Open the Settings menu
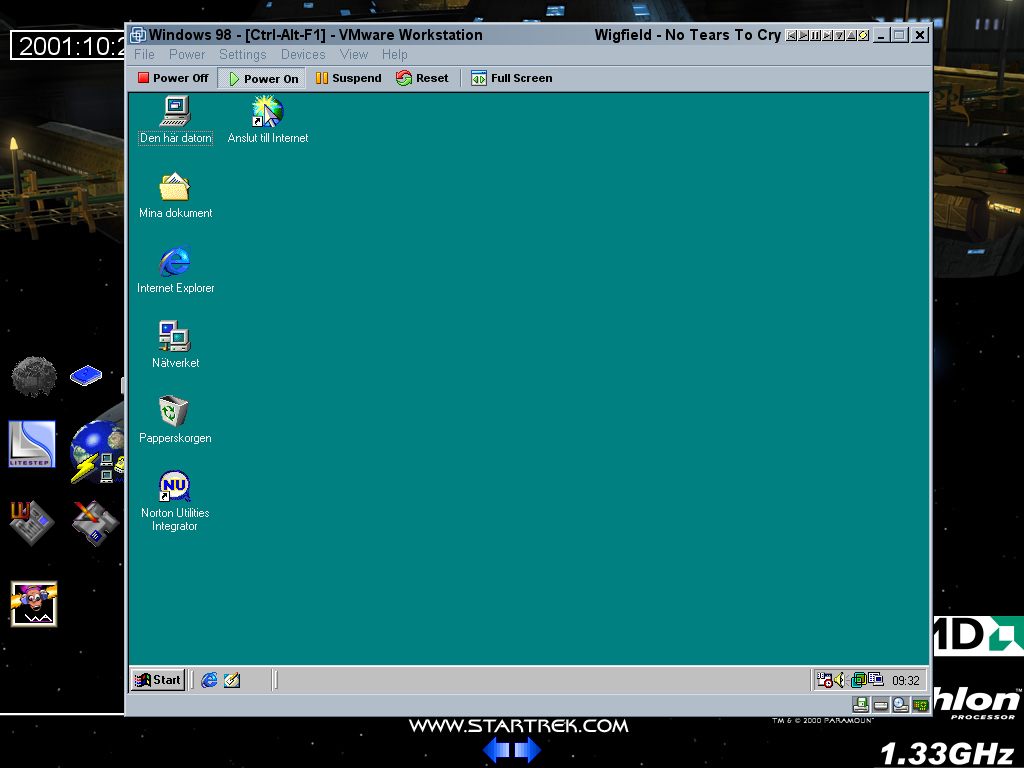The image size is (1024, 768). [x=242, y=54]
